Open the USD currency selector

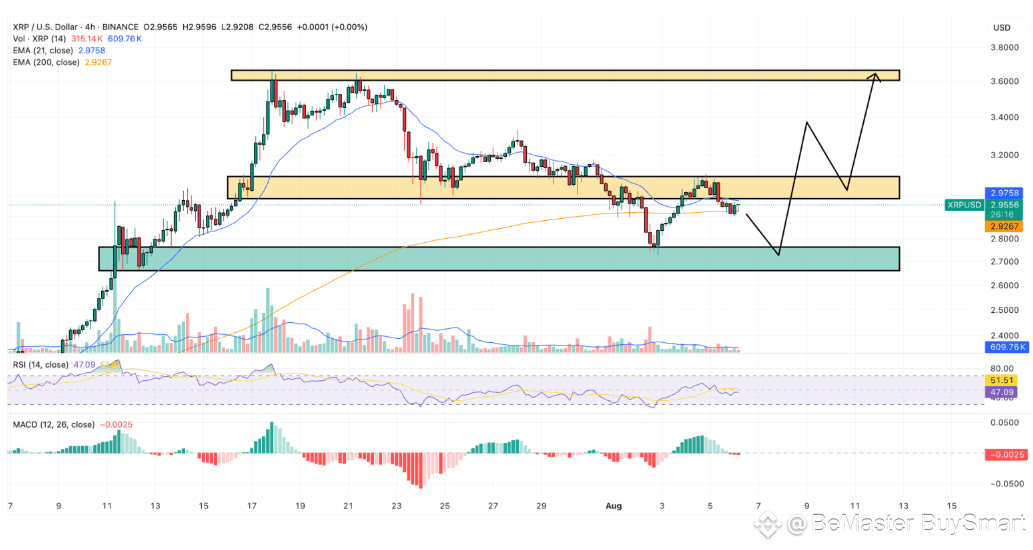coord(1001,28)
